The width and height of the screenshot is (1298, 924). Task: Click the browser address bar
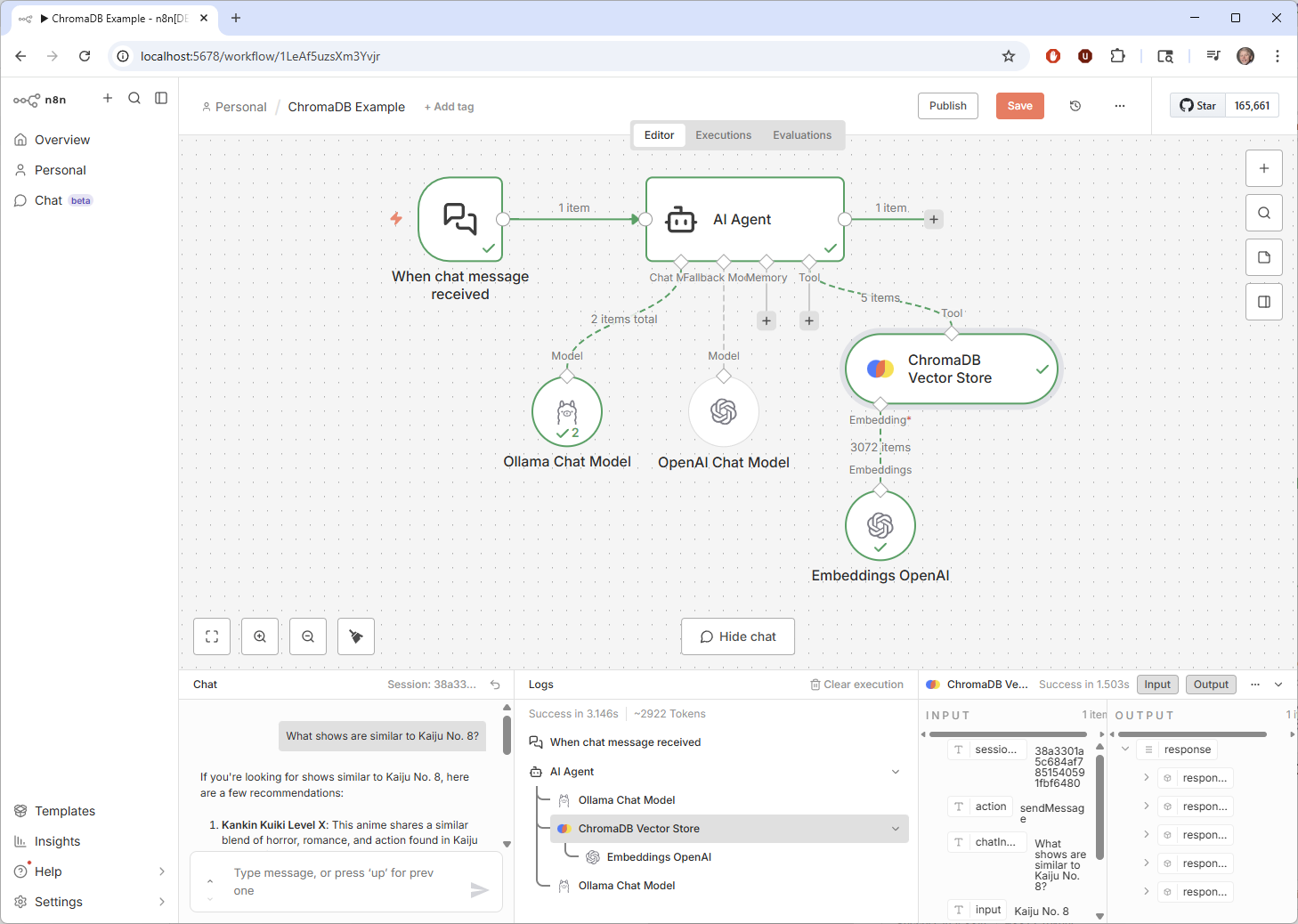(568, 56)
